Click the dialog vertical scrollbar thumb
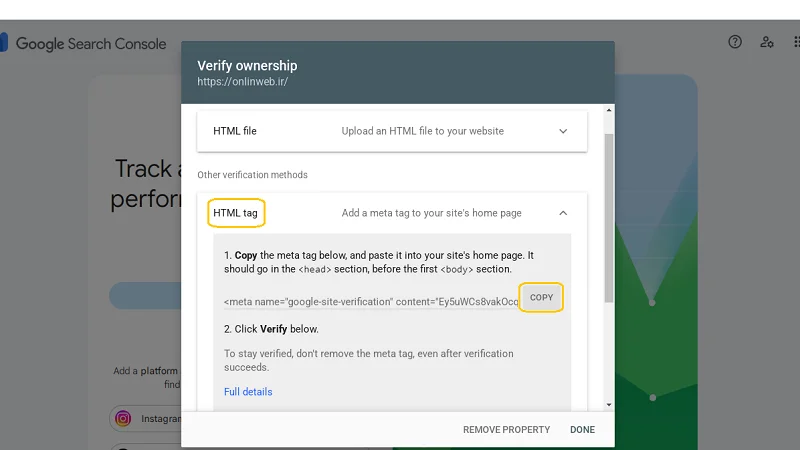800x450 pixels. pyautogui.click(x=609, y=218)
